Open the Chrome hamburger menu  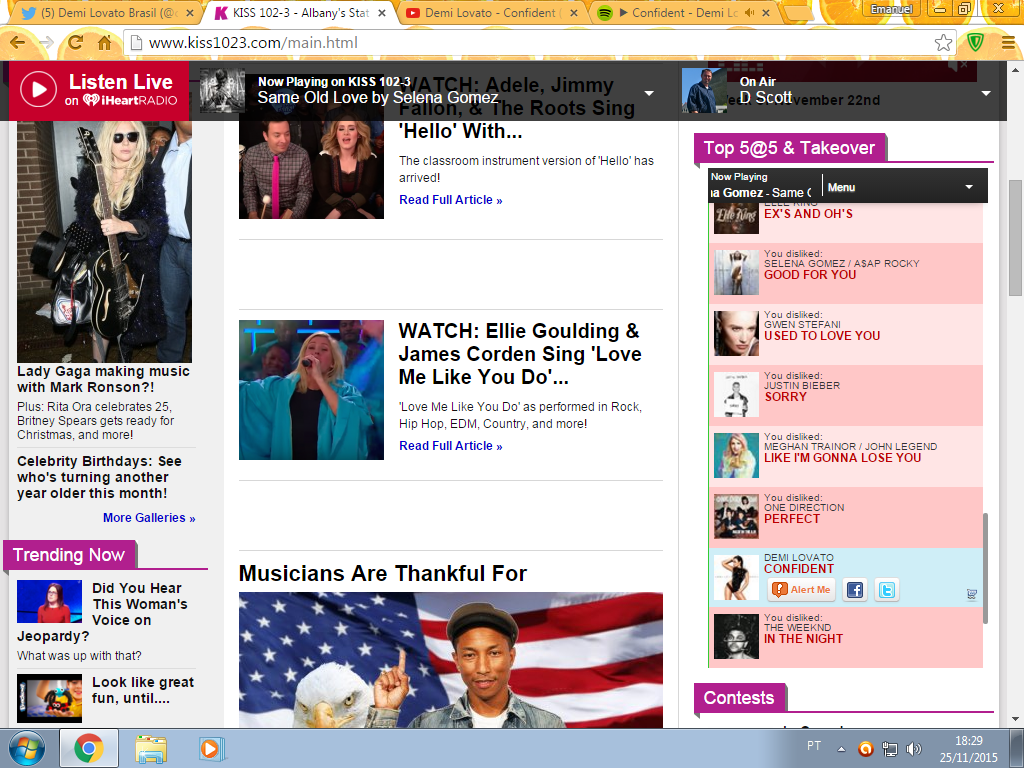point(1008,43)
